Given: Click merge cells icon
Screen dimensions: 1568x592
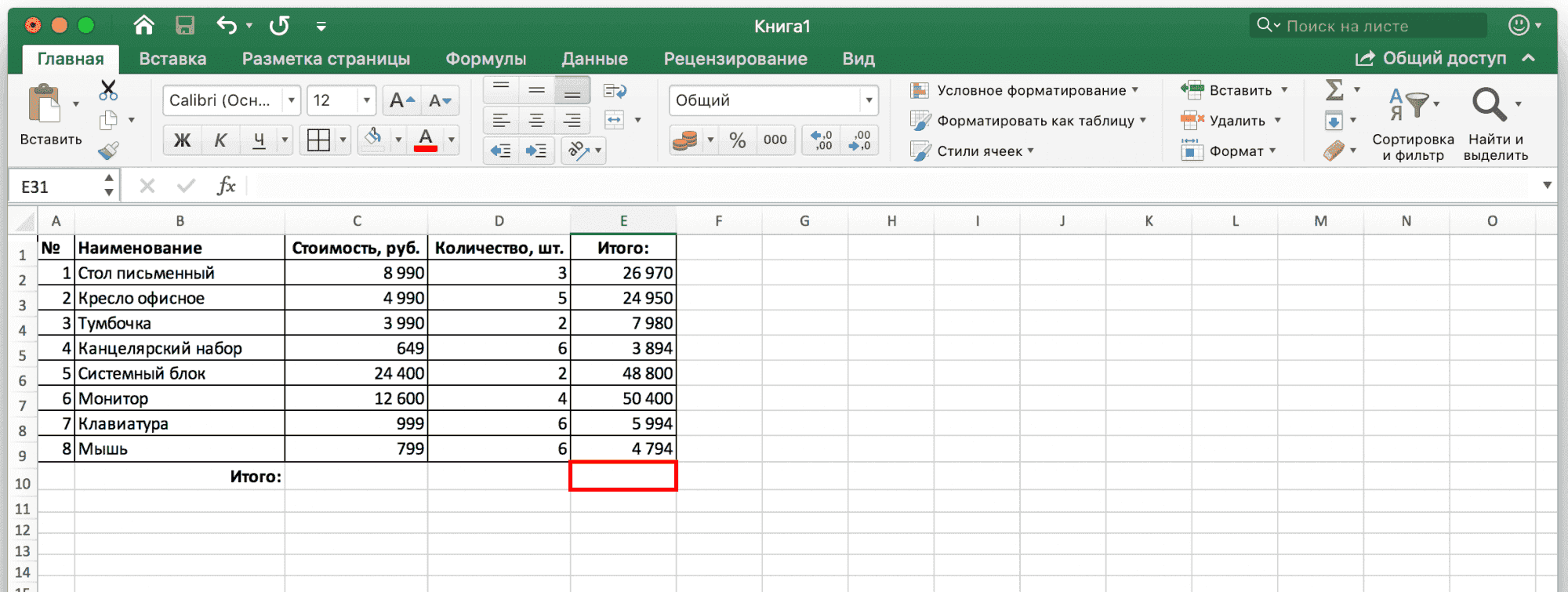Looking at the screenshot, I should (614, 120).
